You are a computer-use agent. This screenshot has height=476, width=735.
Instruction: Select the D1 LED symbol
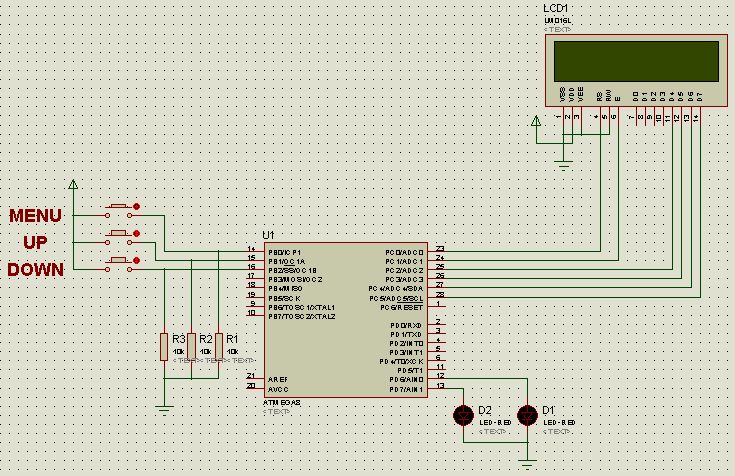tap(527, 416)
